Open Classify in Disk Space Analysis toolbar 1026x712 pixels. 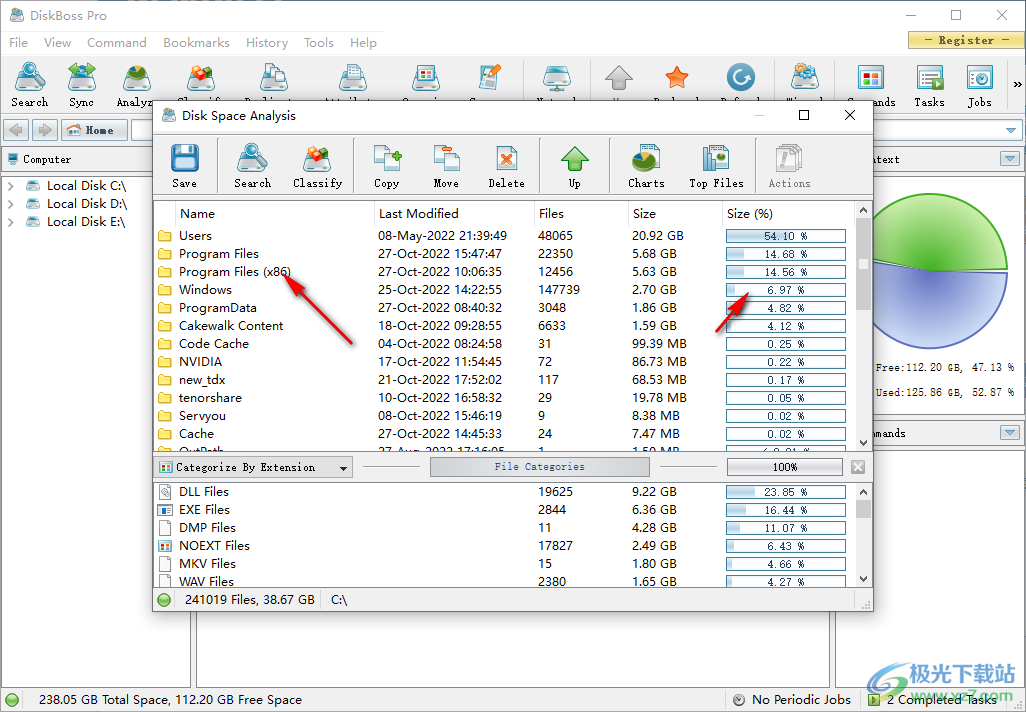[317, 166]
